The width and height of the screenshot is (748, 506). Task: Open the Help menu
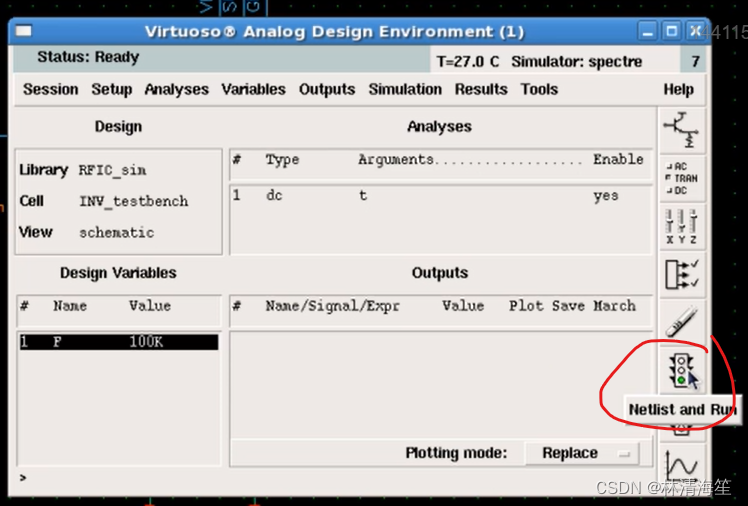tap(678, 89)
